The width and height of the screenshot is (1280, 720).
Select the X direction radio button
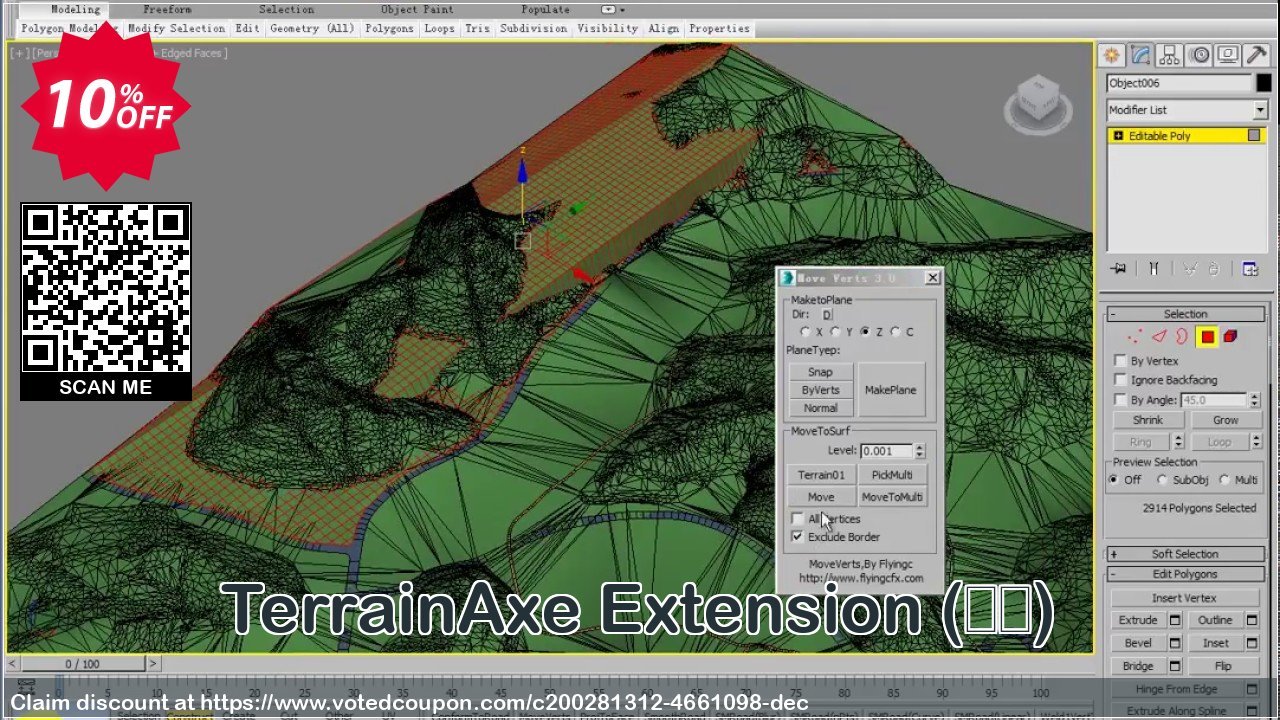(805, 332)
